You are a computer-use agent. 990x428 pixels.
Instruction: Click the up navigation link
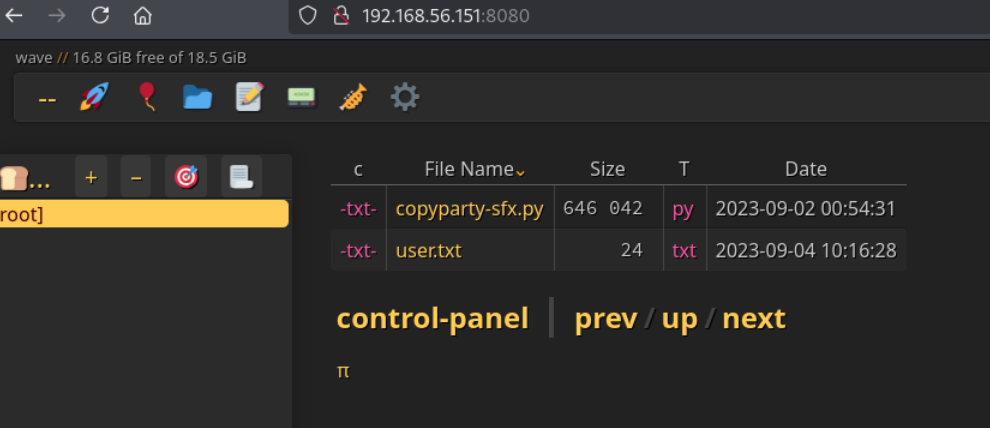[x=679, y=320]
